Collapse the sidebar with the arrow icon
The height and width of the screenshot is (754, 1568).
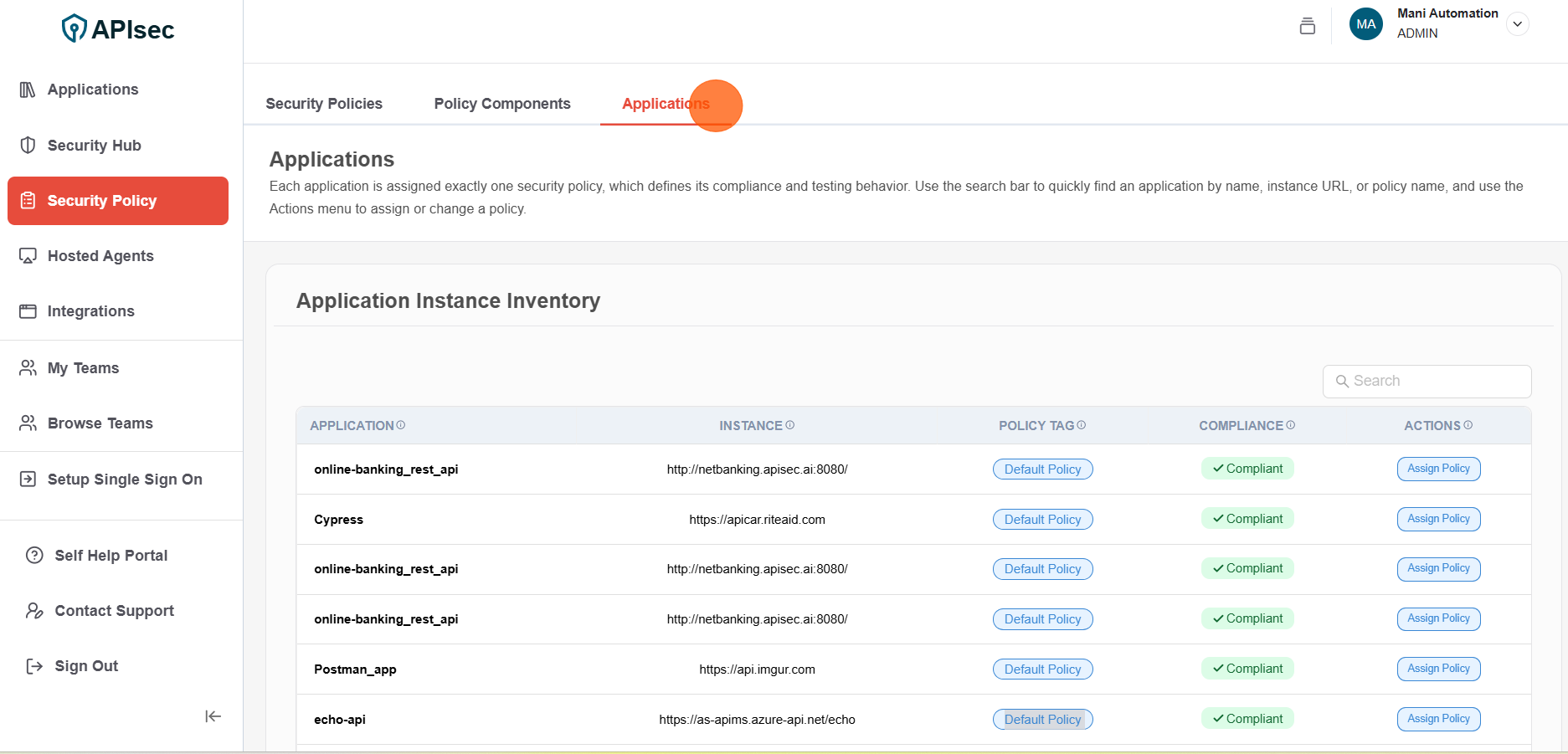coord(213,716)
